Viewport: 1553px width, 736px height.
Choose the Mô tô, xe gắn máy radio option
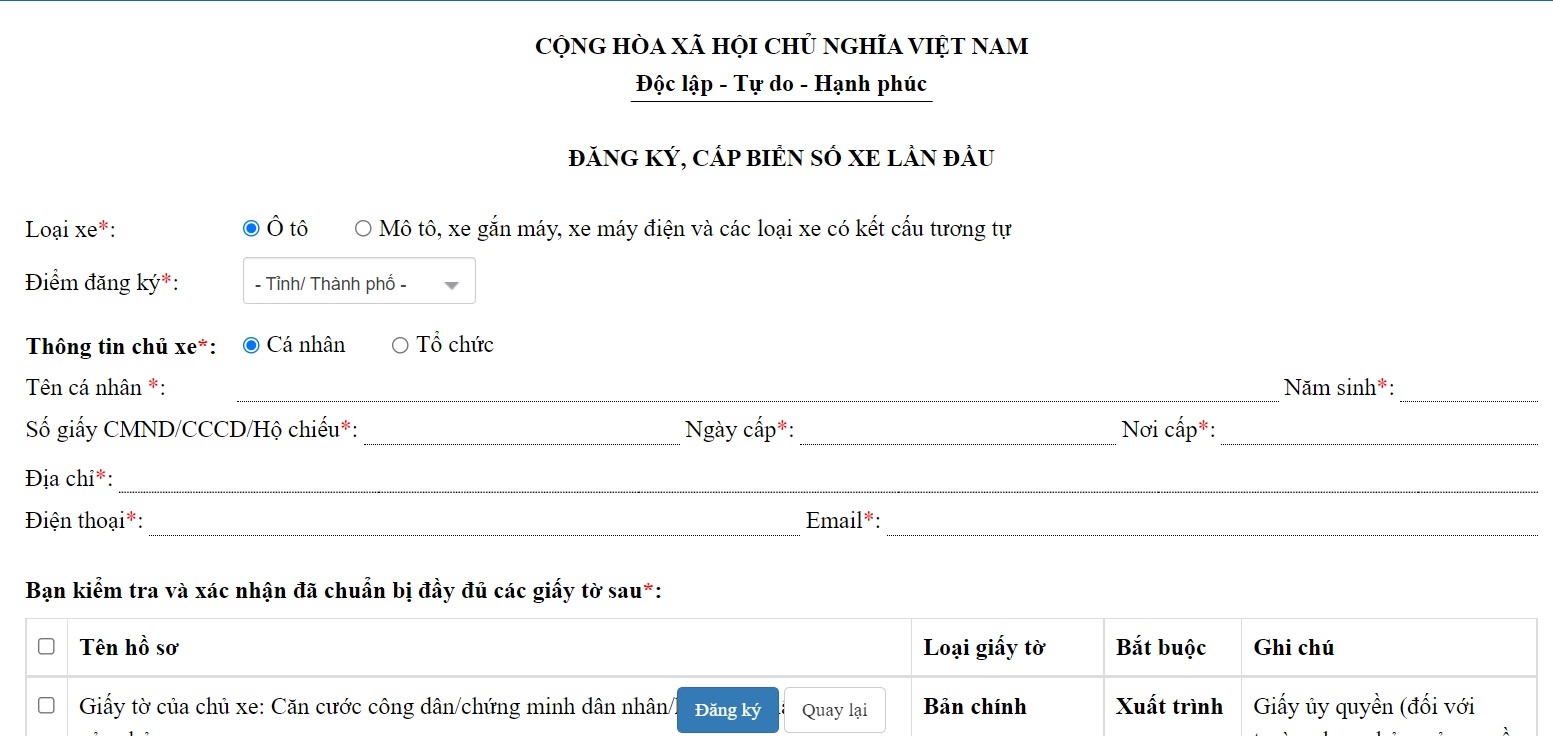coord(363,229)
